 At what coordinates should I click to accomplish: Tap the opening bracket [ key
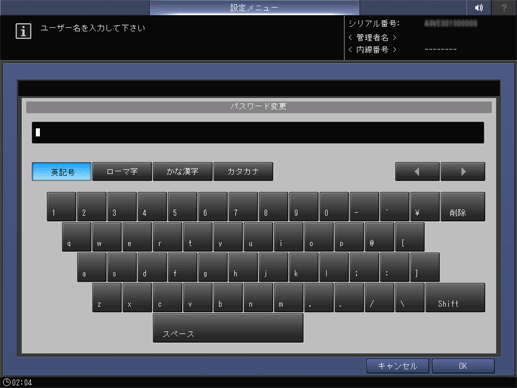point(410,237)
